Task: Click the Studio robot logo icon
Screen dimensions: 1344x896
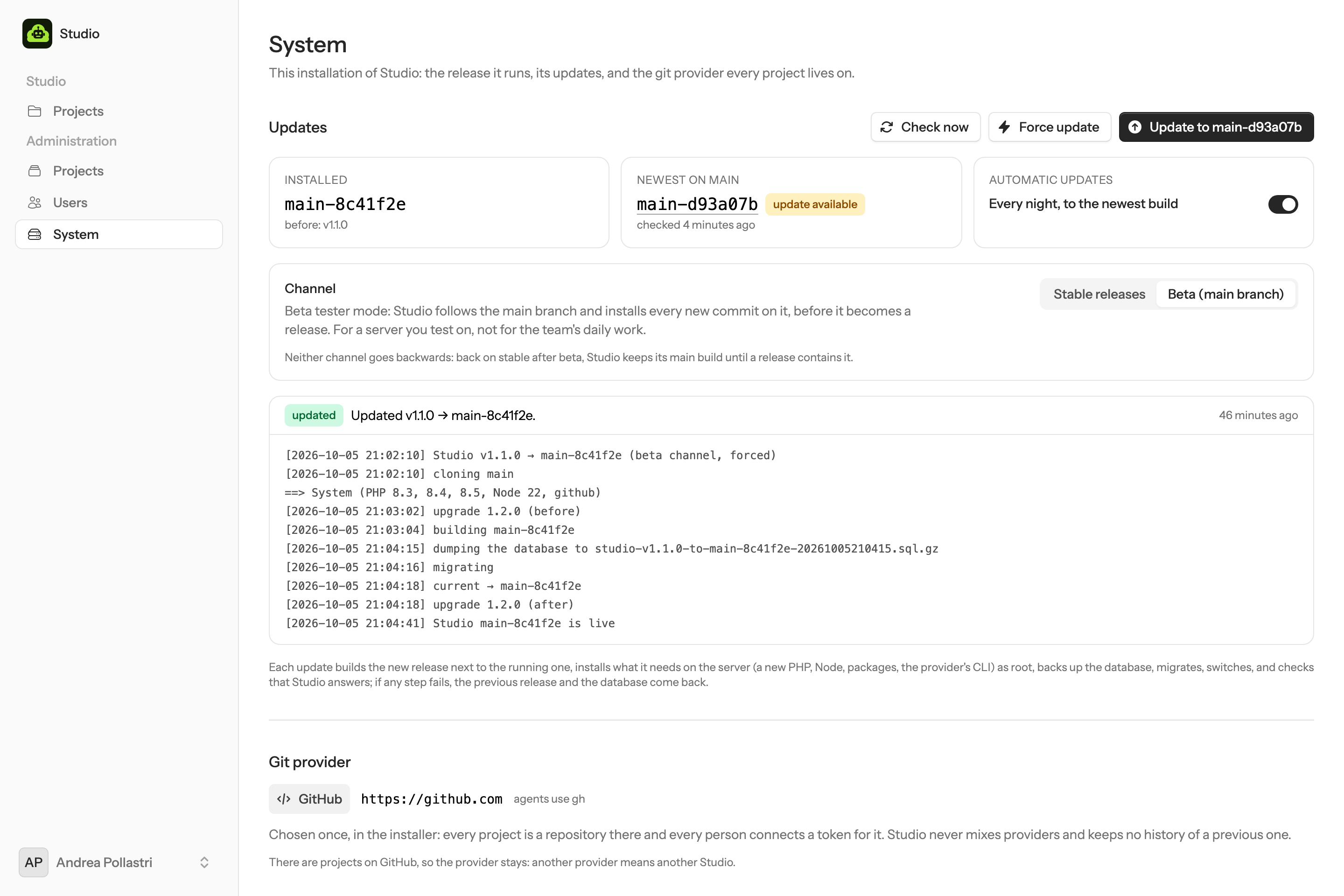Action: [x=37, y=34]
